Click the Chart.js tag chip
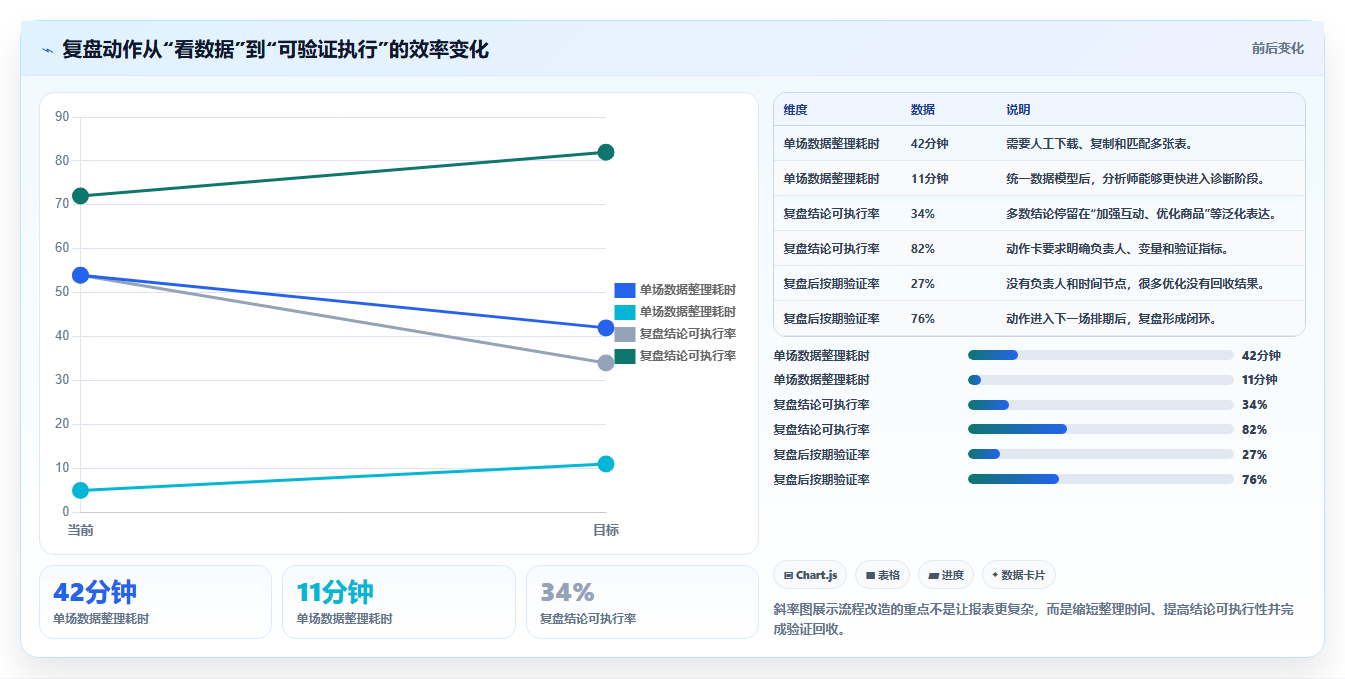1345x679 pixels. point(810,575)
